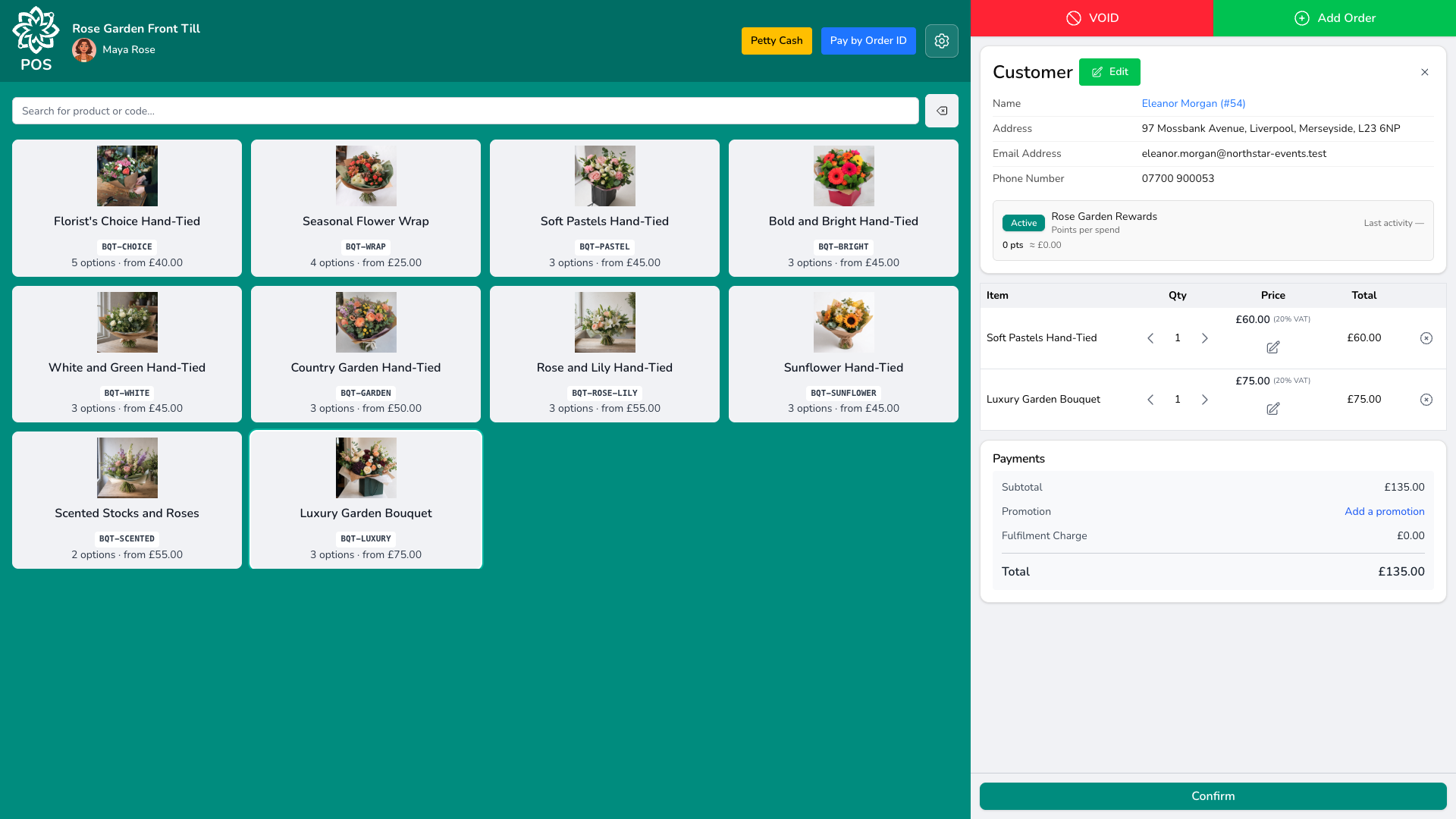Click the address 97 Mossbank Avenue
Screen dimensions: 1456x819
pyautogui.click(x=1271, y=129)
